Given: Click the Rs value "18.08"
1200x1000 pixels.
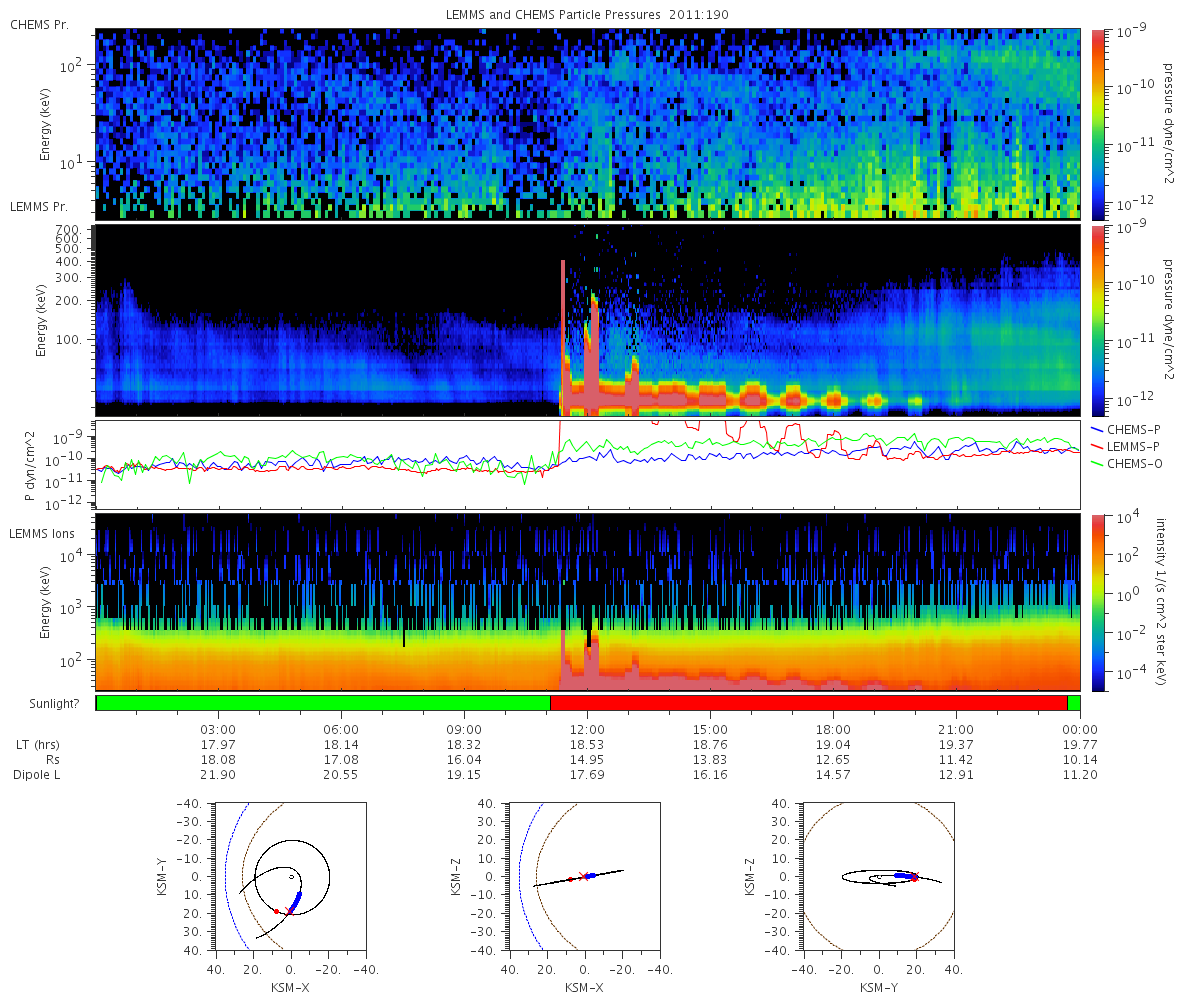Looking at the screenshot, I should [218, 760].
